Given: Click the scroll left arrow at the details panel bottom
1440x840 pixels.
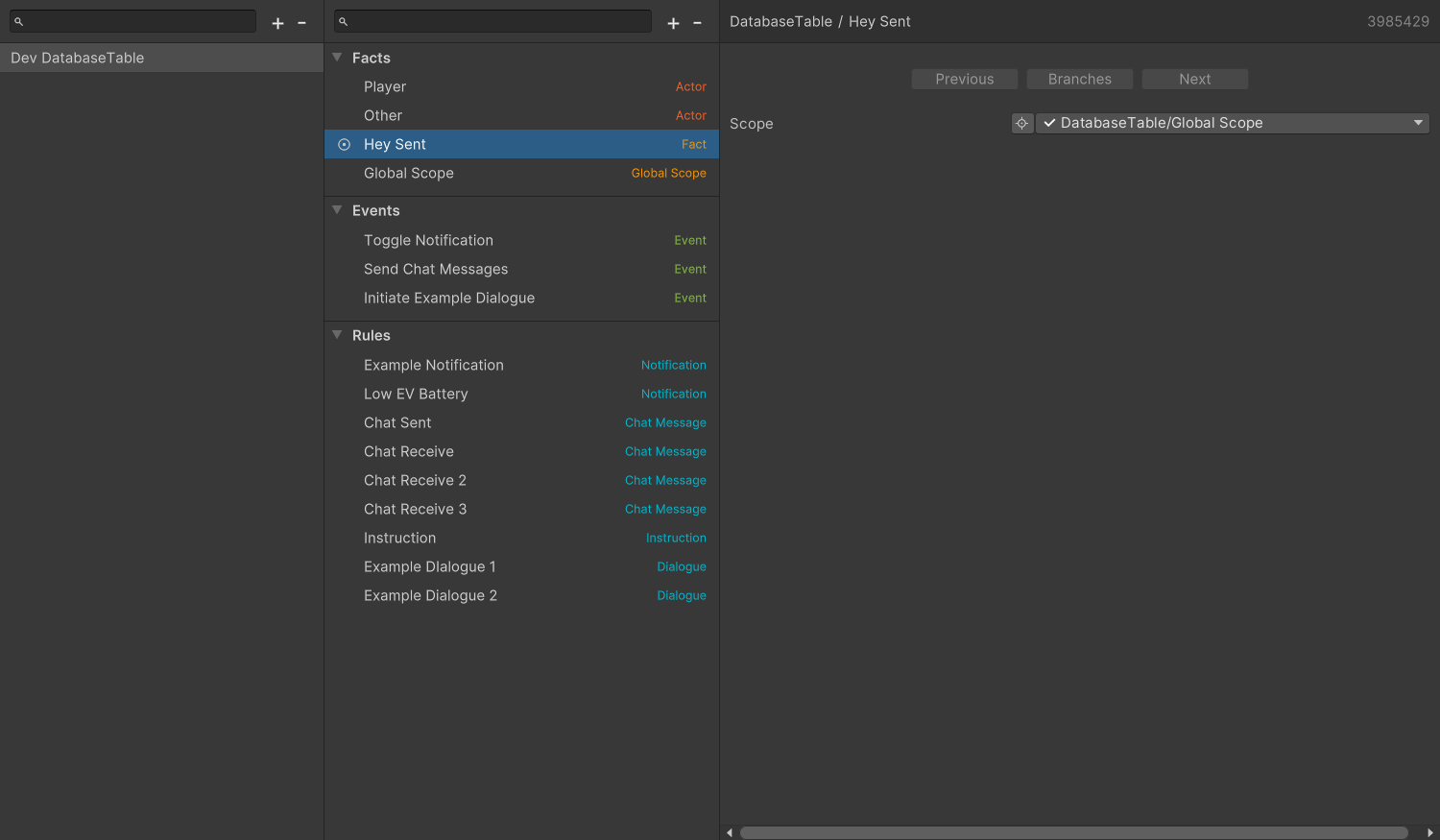Looking at the screenshot, I should pyautogui.click(x=730, y=832).
